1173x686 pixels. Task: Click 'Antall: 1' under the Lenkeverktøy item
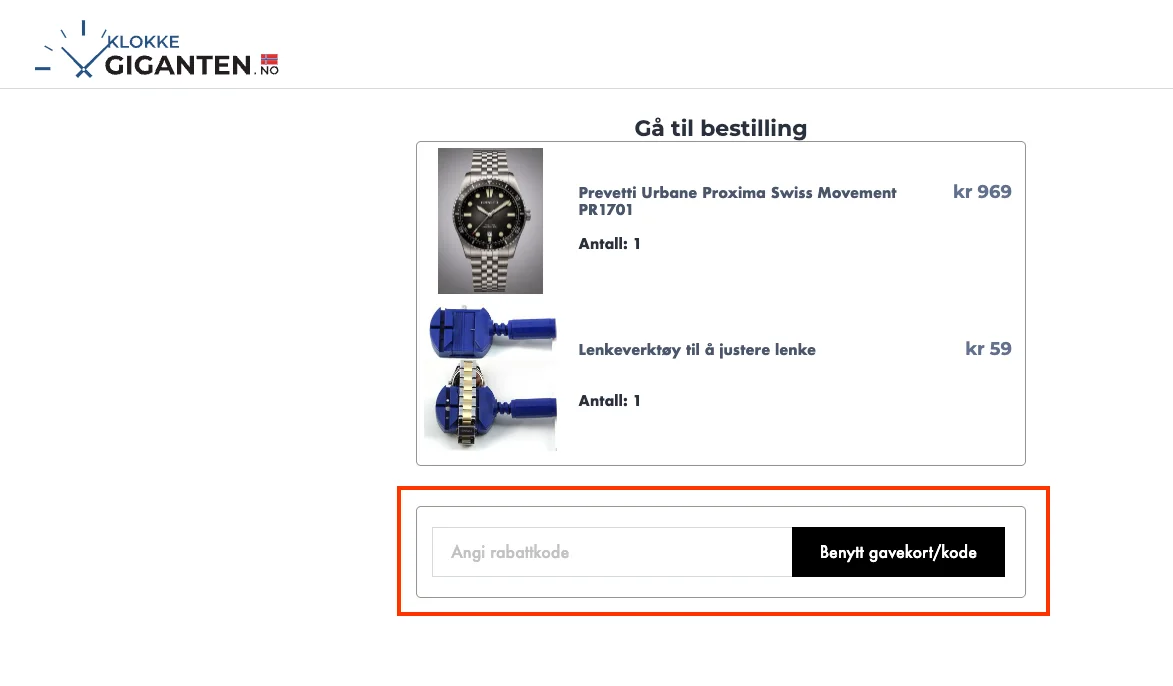pyautogui.click(x=609, y=401)
